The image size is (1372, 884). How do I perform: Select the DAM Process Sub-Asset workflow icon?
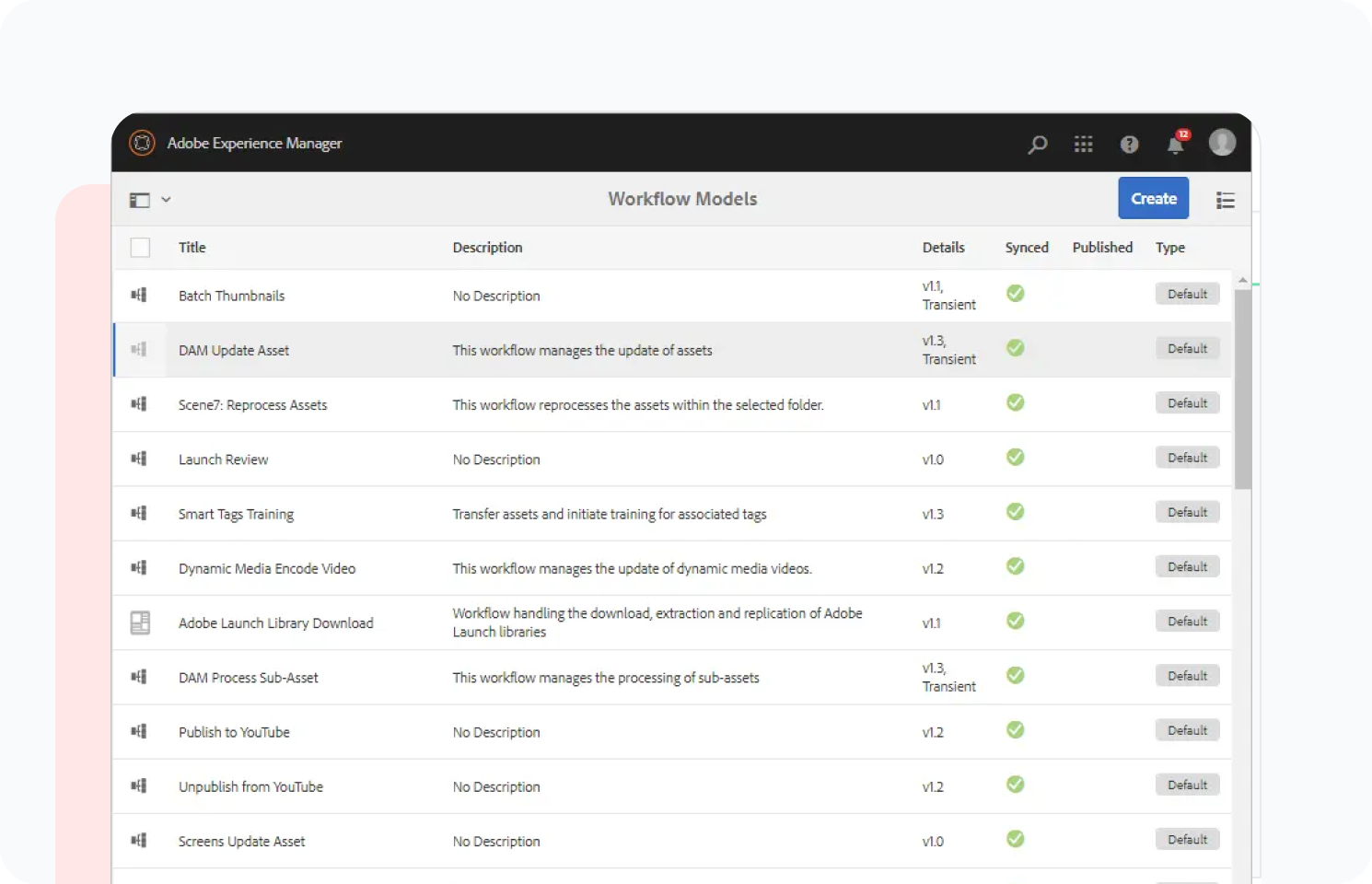pyautogui.click(x=139, y=676)
